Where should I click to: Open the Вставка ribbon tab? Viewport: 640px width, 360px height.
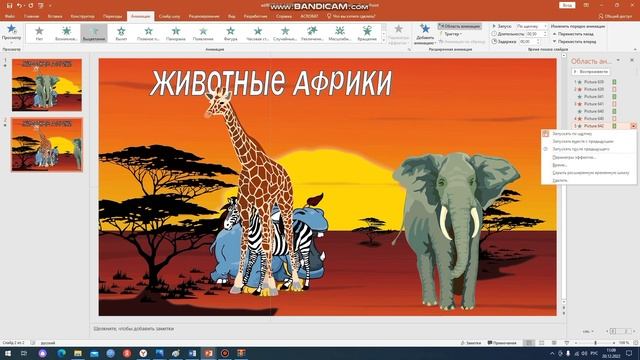pyautogui.click(x=55, y=16)
